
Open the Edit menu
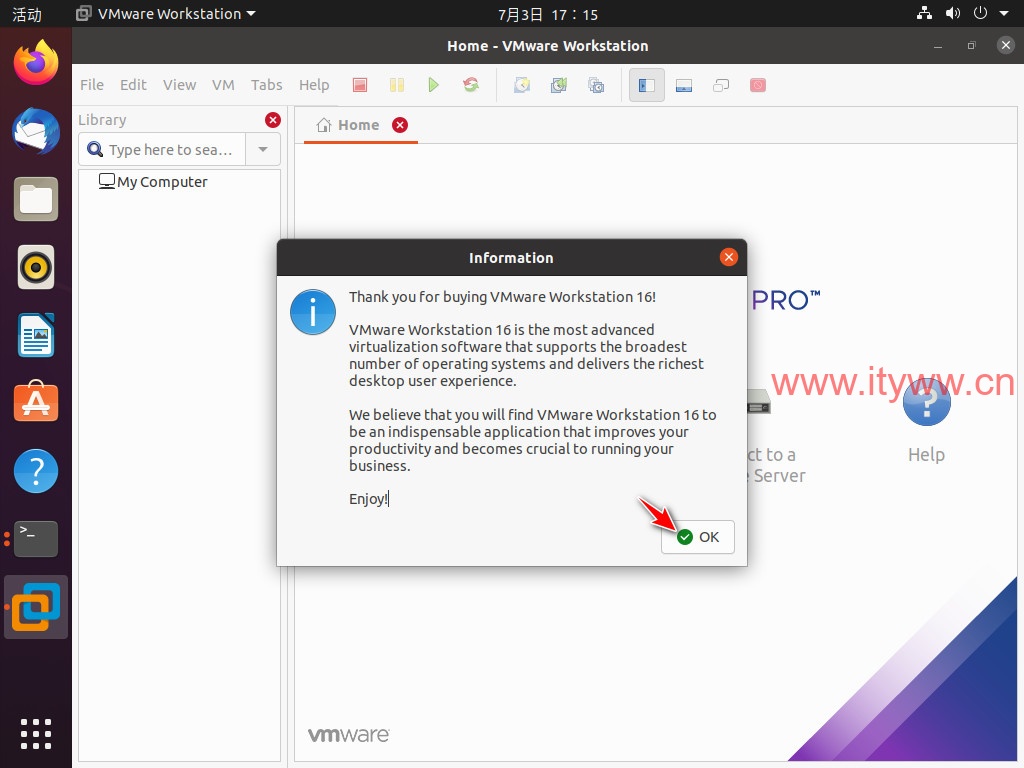[133, 85]
